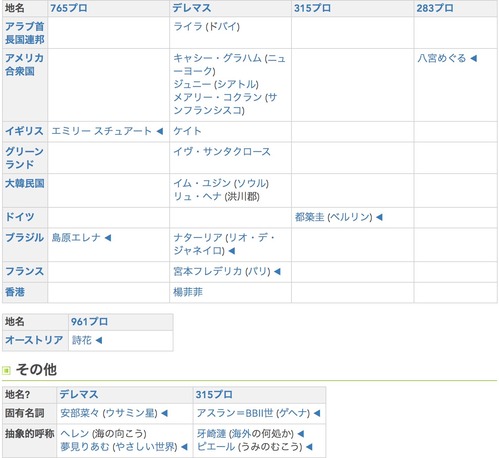499x458 pixels.
Task: Open the イギリス country link
Action: [x=24, y=131]
